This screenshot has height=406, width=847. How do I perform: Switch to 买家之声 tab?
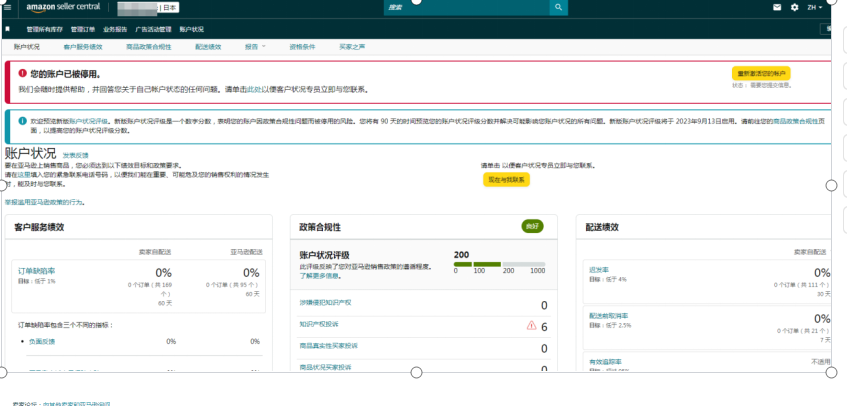point(352,47)
